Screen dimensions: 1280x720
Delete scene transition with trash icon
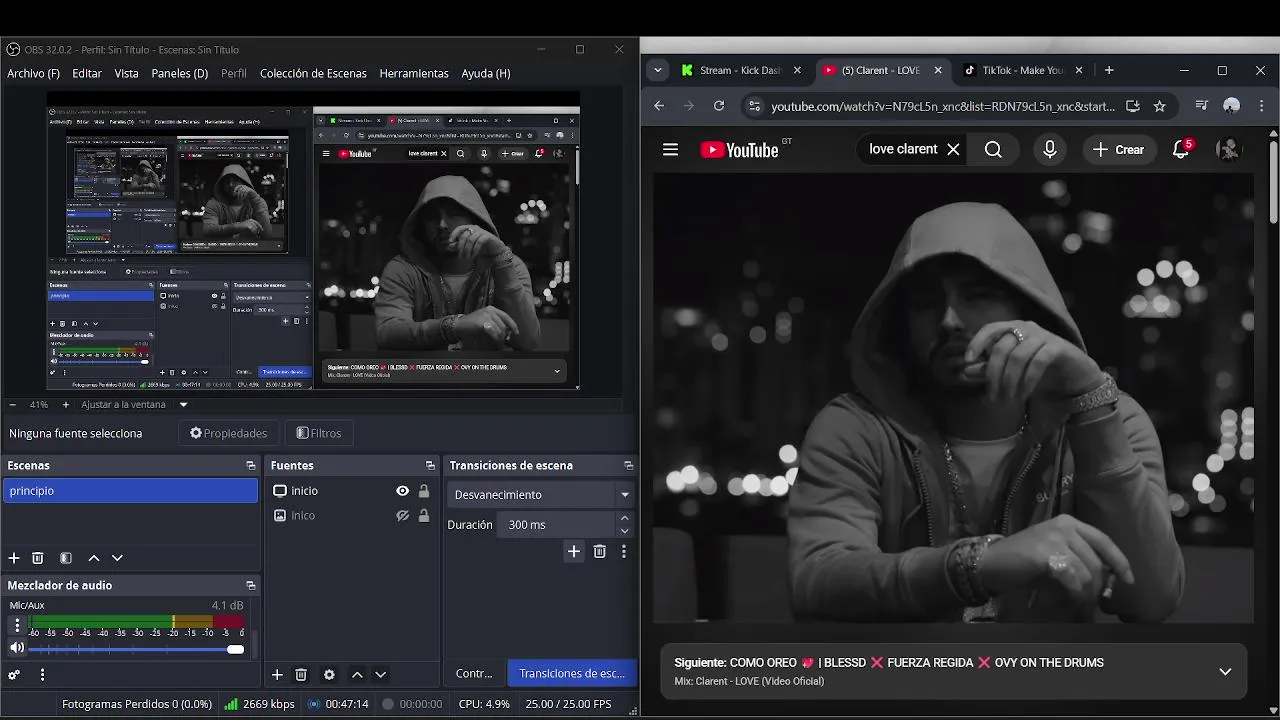click(x=600, y=551)
